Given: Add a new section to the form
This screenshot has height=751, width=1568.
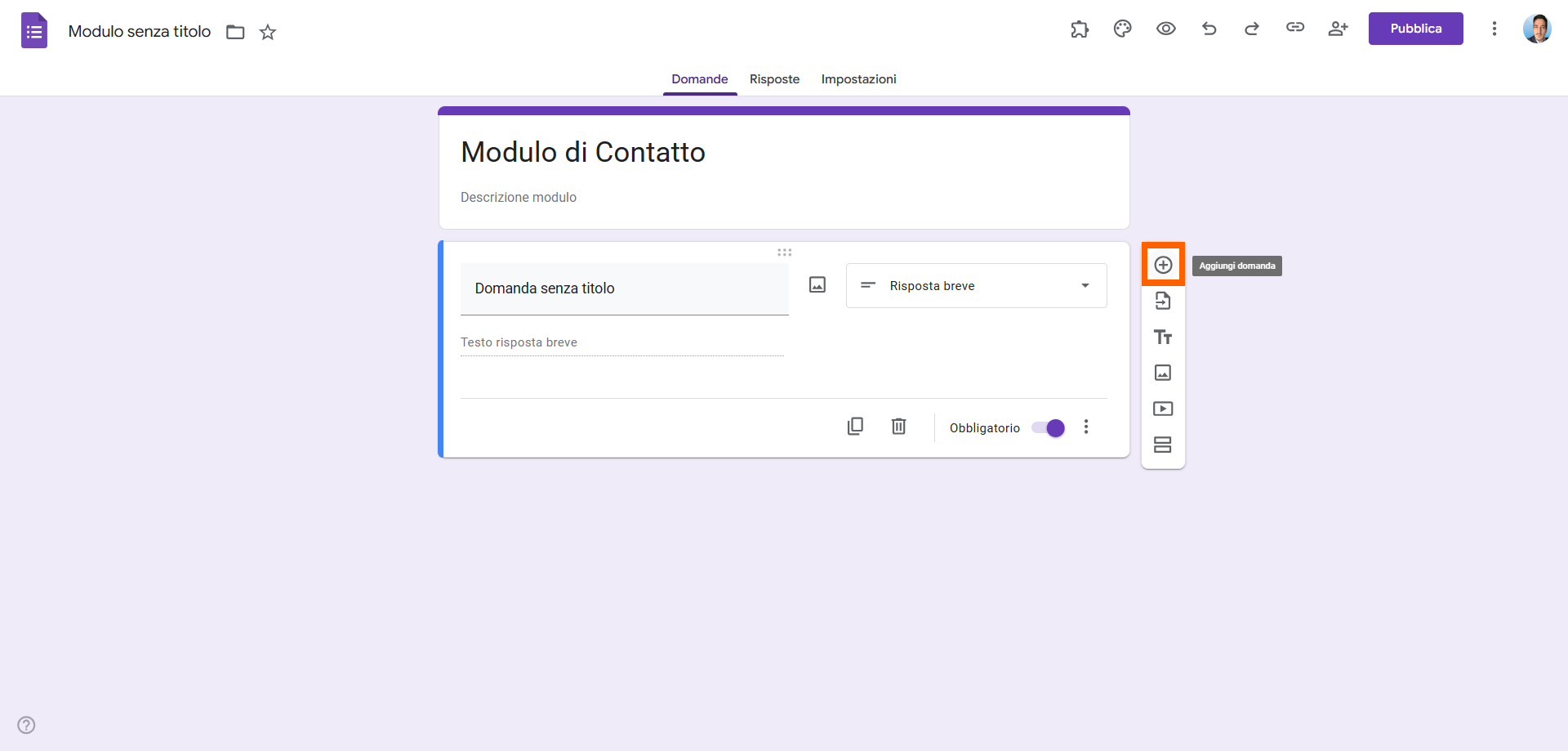Looking at the screenshot, I should pos(1163,445).
